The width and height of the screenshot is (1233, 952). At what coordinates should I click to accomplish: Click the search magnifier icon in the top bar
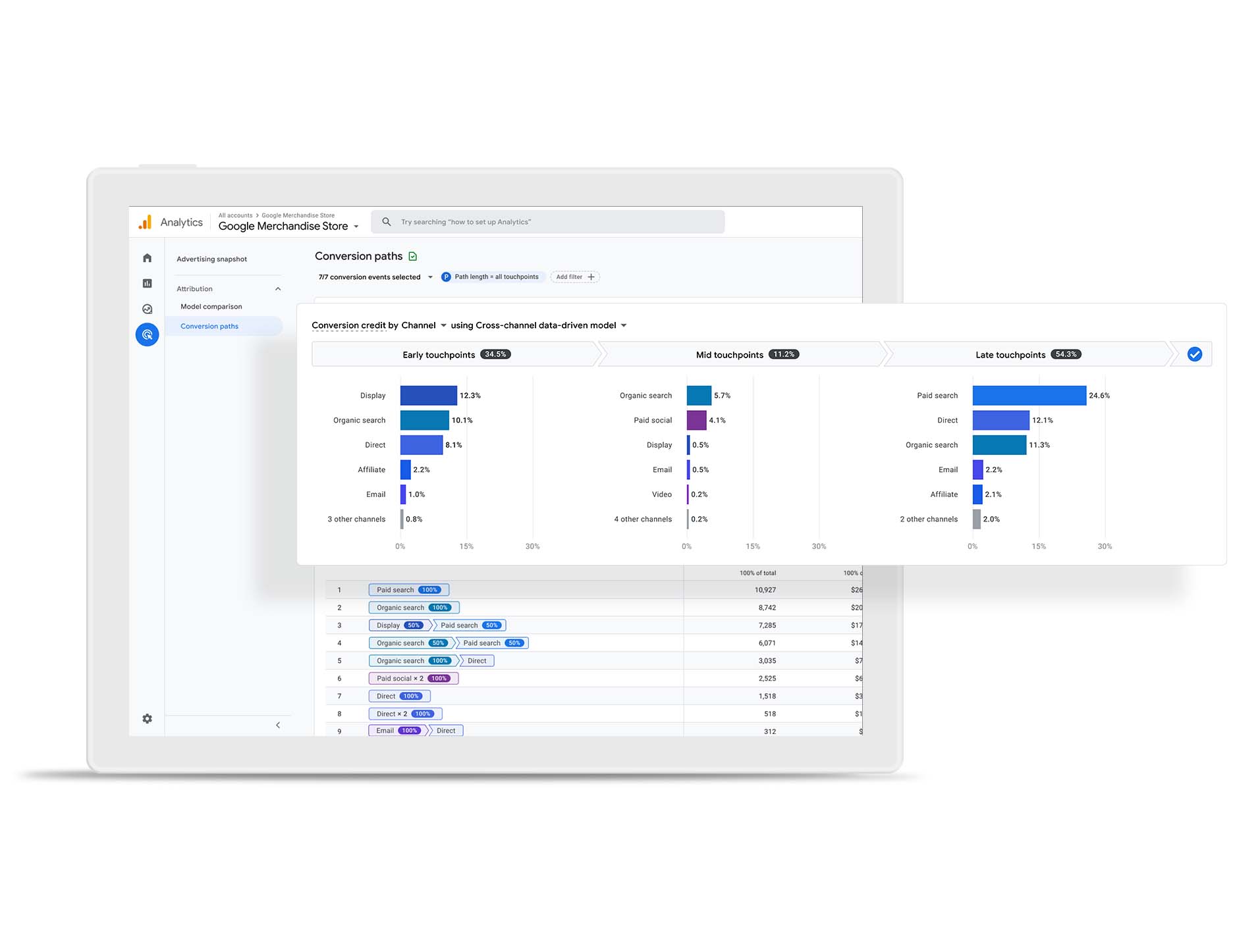point(387,222)
